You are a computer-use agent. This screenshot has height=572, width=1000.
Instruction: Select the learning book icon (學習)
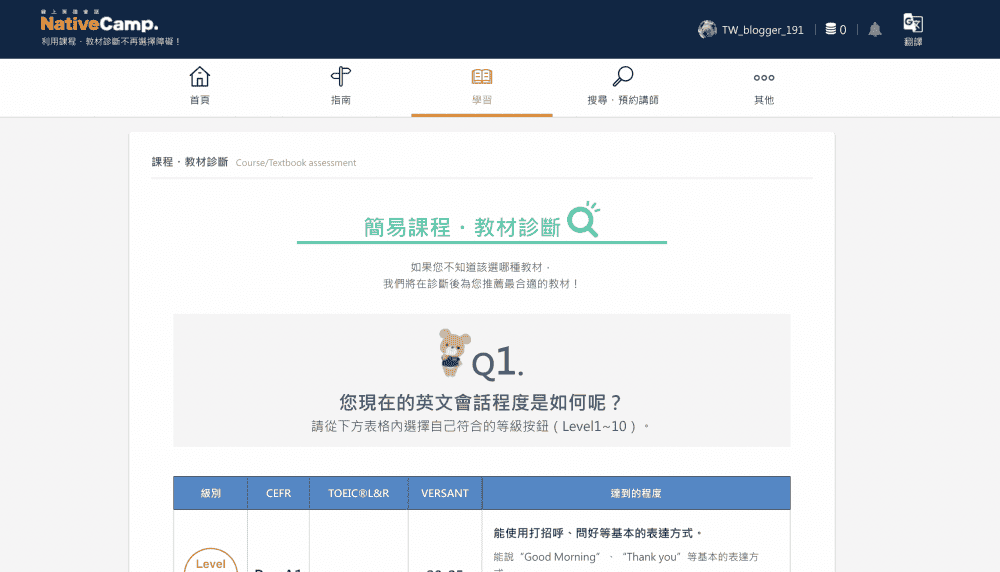click(482, 77)
